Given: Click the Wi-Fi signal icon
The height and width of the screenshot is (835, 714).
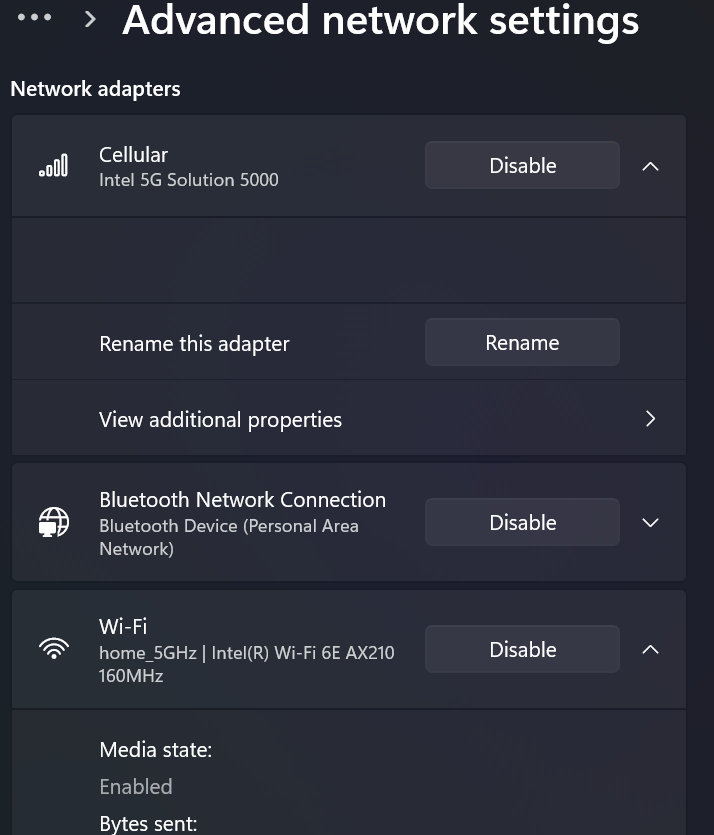Looking at the screenshot, I should pyautogui.click(x=54, y=649).
